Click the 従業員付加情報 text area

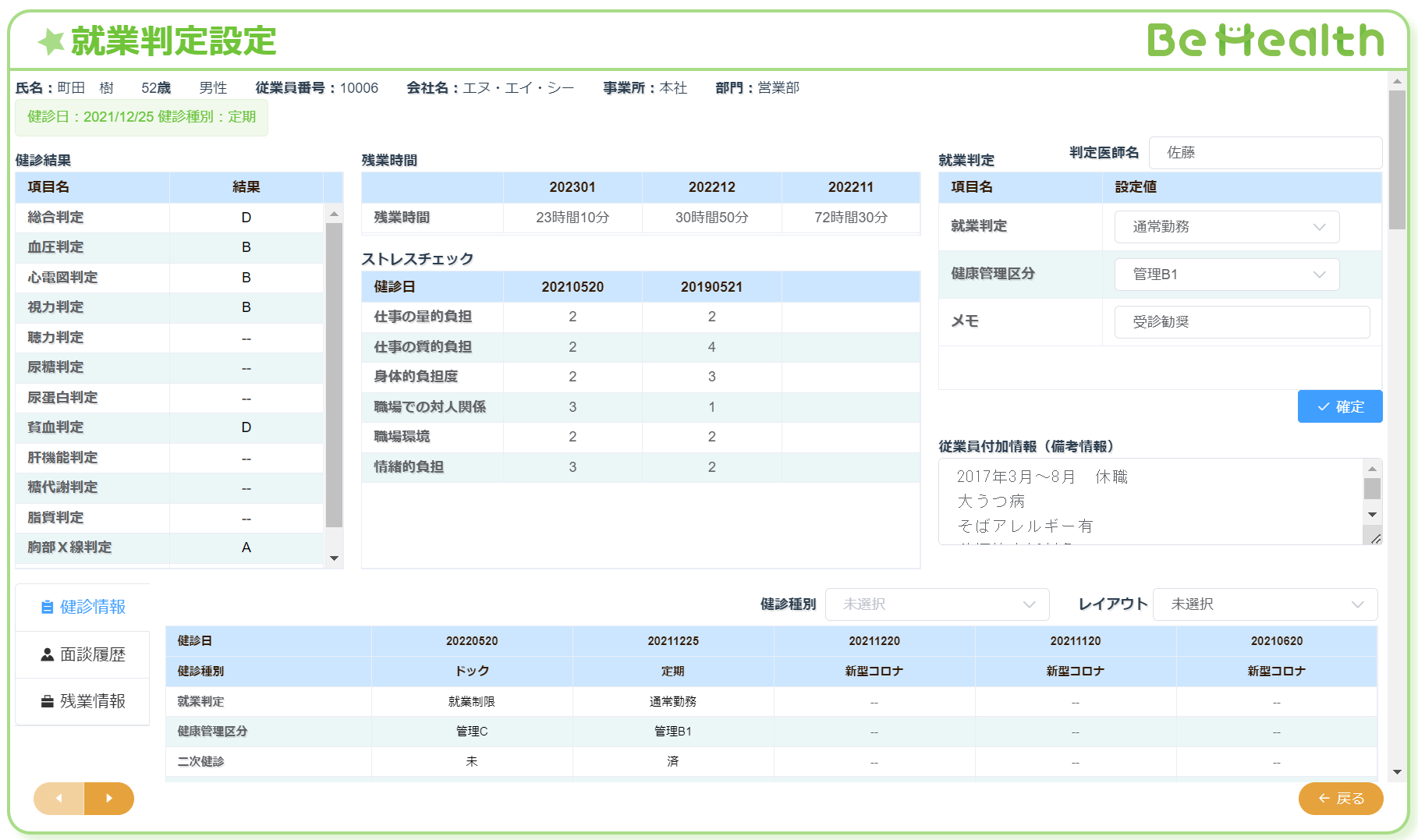pyautogui.click(x=1151, y=502)
